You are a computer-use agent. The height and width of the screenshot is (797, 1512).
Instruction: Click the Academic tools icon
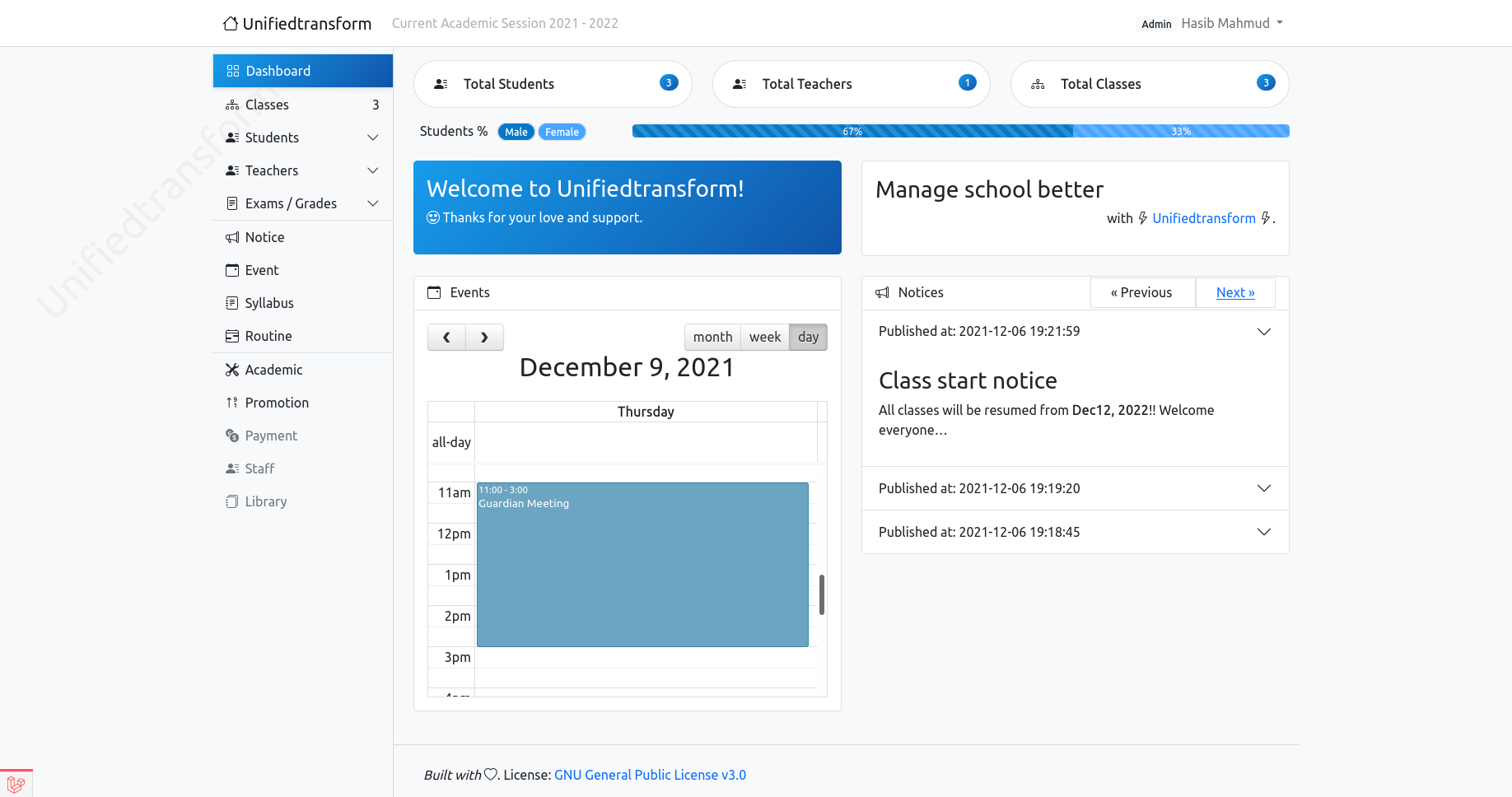[232, 370]
